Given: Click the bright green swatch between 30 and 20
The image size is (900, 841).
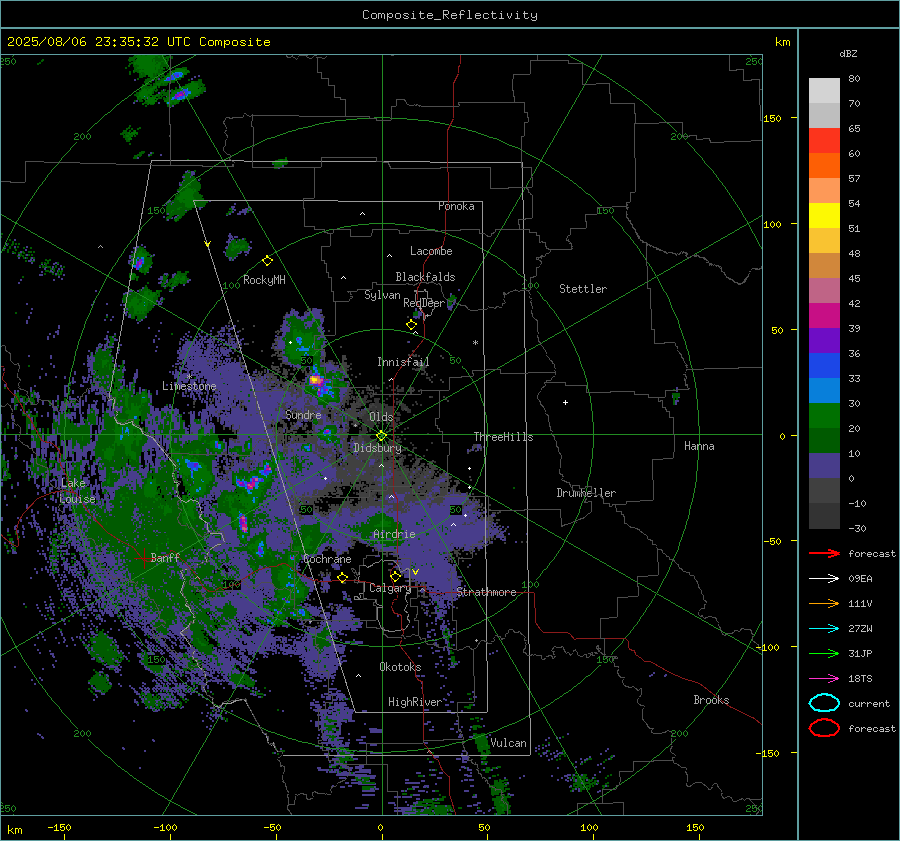Looking at the screenshot, I should point(824,416).
